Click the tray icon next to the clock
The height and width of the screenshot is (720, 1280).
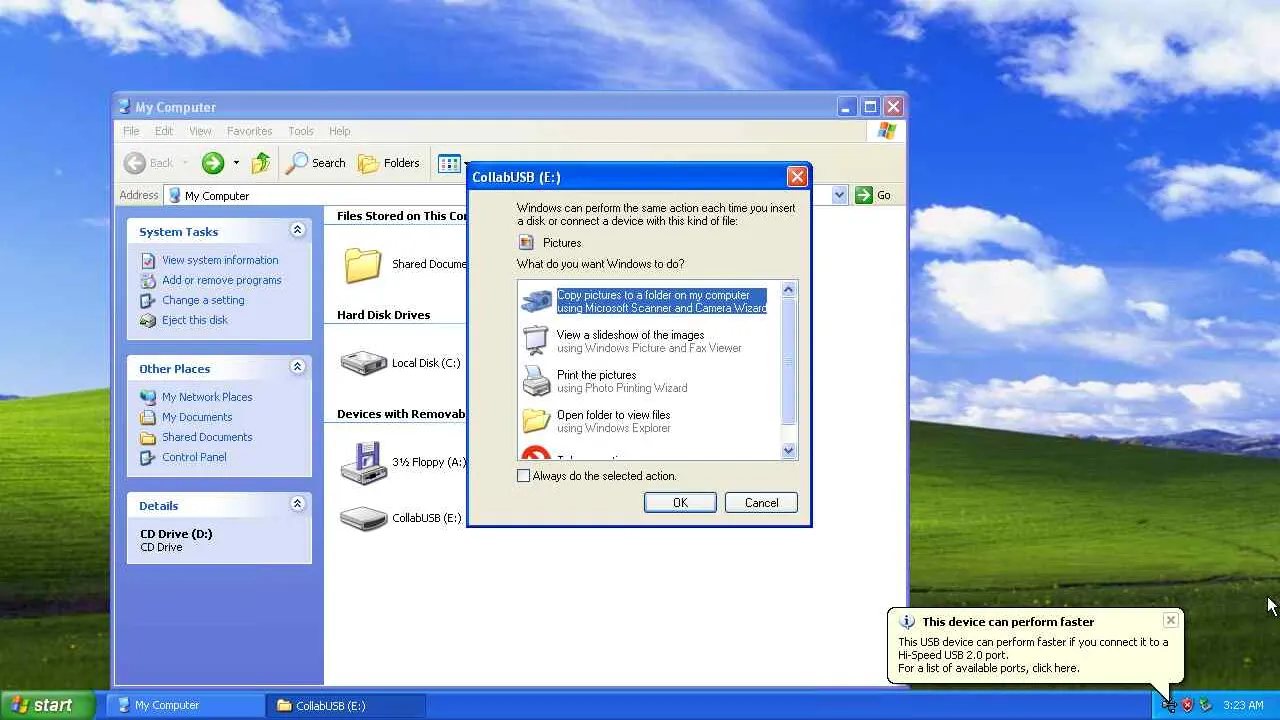coord(1206,705)
